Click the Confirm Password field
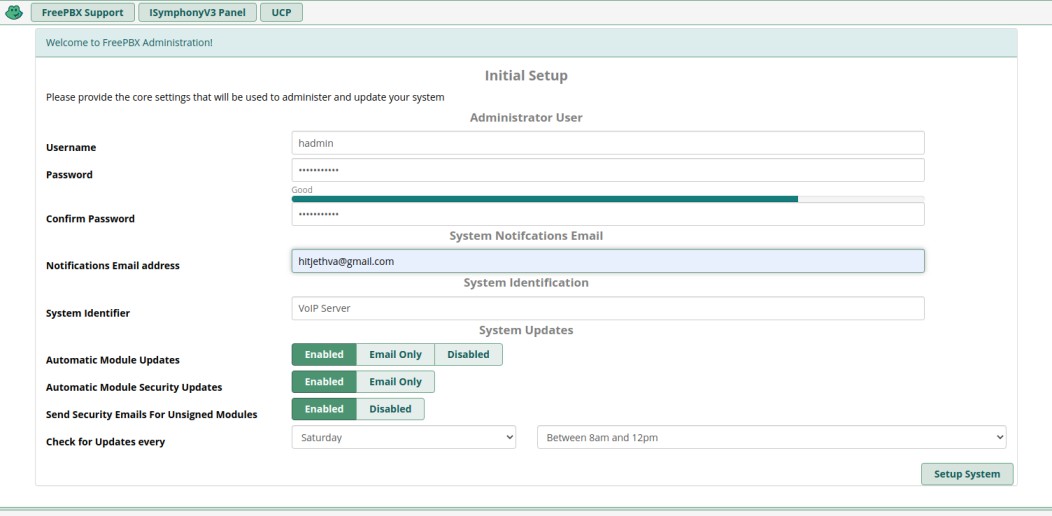Screen dimensions: 1052x516 [607, 214]
